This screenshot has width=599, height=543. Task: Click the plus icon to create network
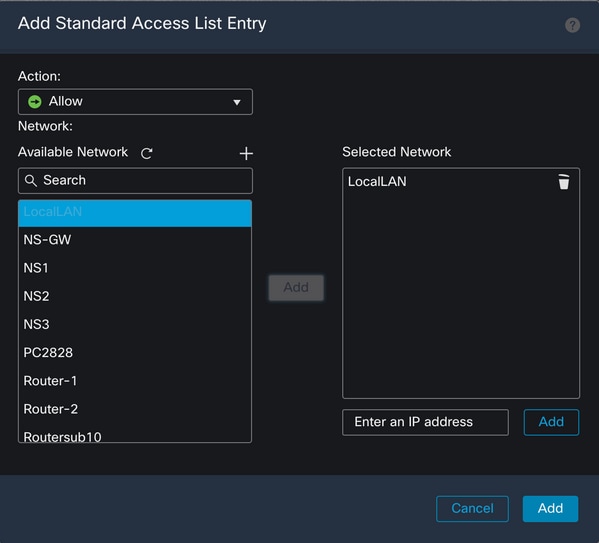pos(246,153)
